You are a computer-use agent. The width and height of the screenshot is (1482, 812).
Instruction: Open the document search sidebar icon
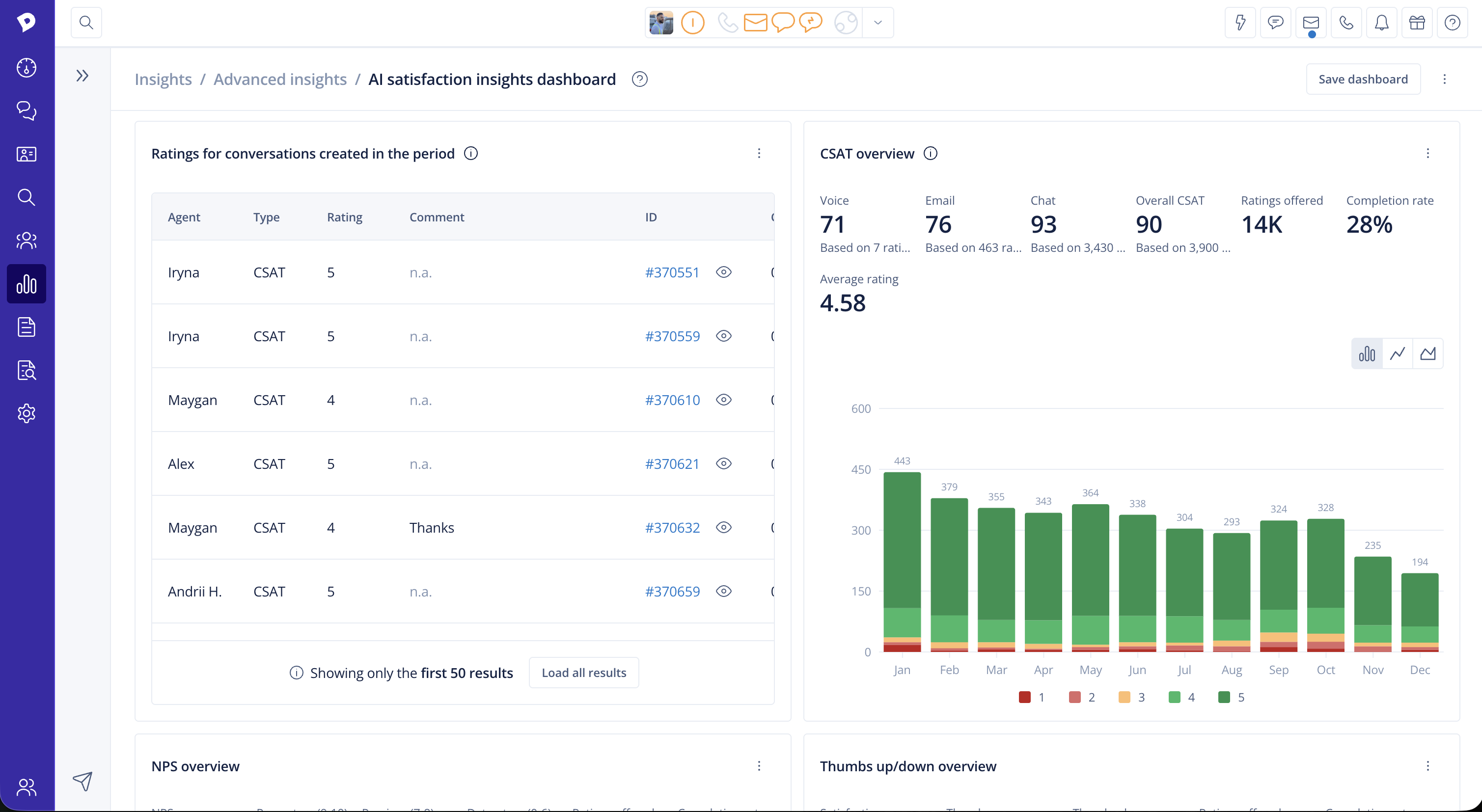[x=27, y=370]
